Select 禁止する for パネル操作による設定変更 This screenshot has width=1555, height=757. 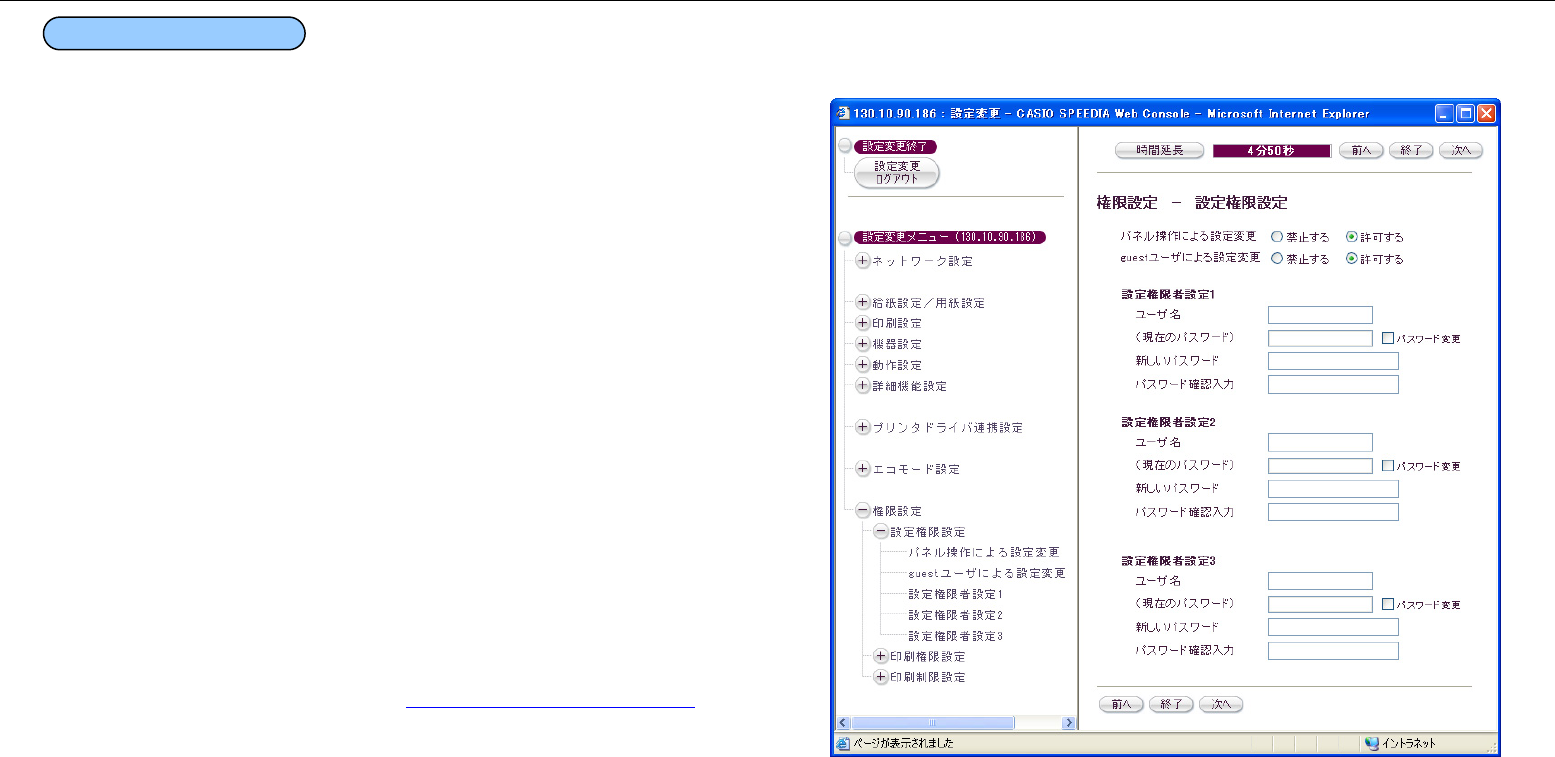(x=1276, y=238)
